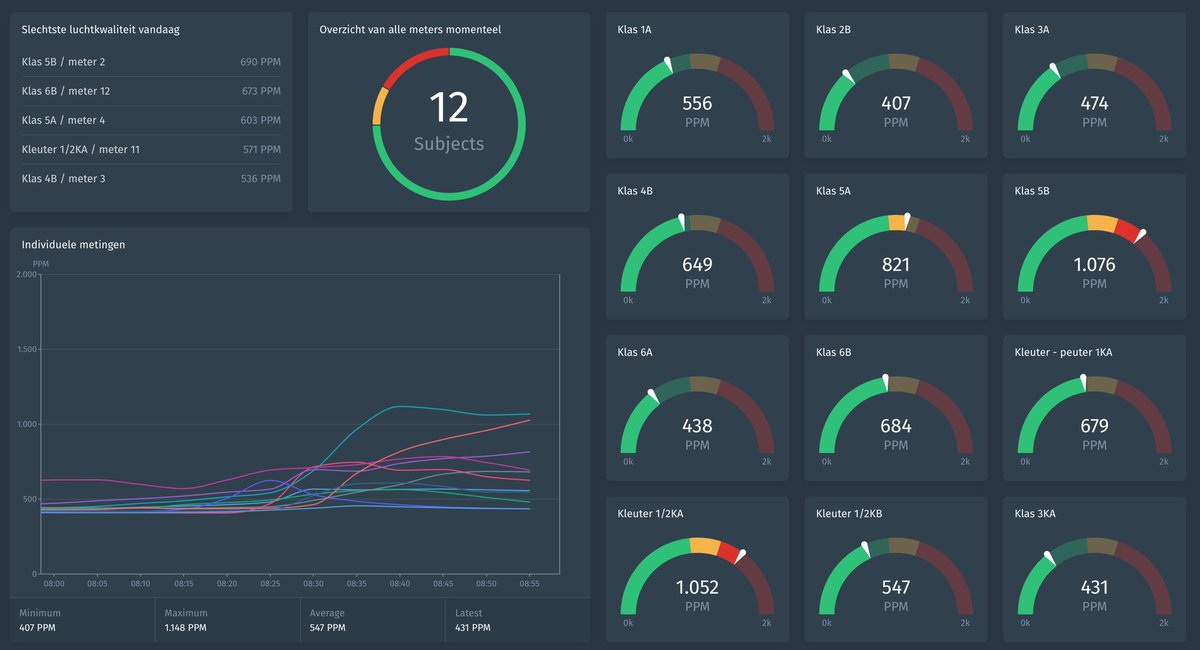The height and width of the screenshot is (650, 1200).
Task: Click the 08:55 label on the time axis
Action: (529, 583)
